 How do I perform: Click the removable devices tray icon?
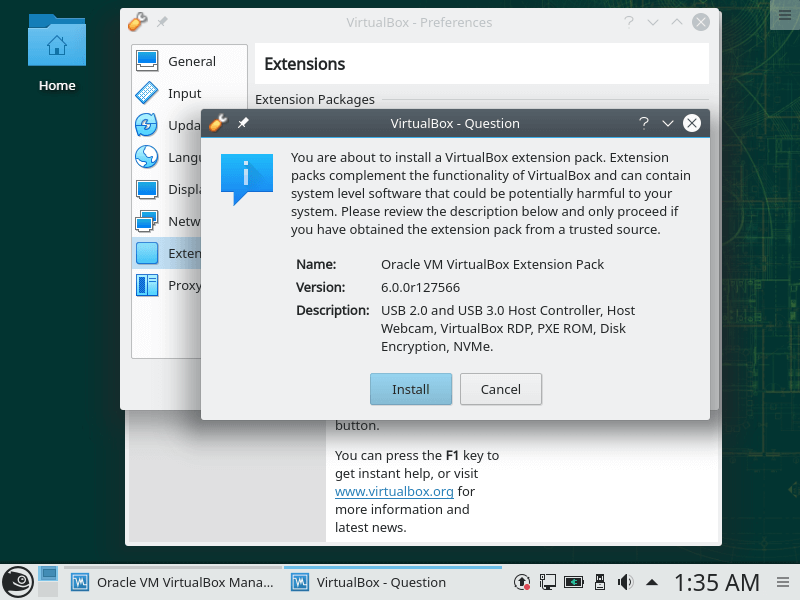599,582
